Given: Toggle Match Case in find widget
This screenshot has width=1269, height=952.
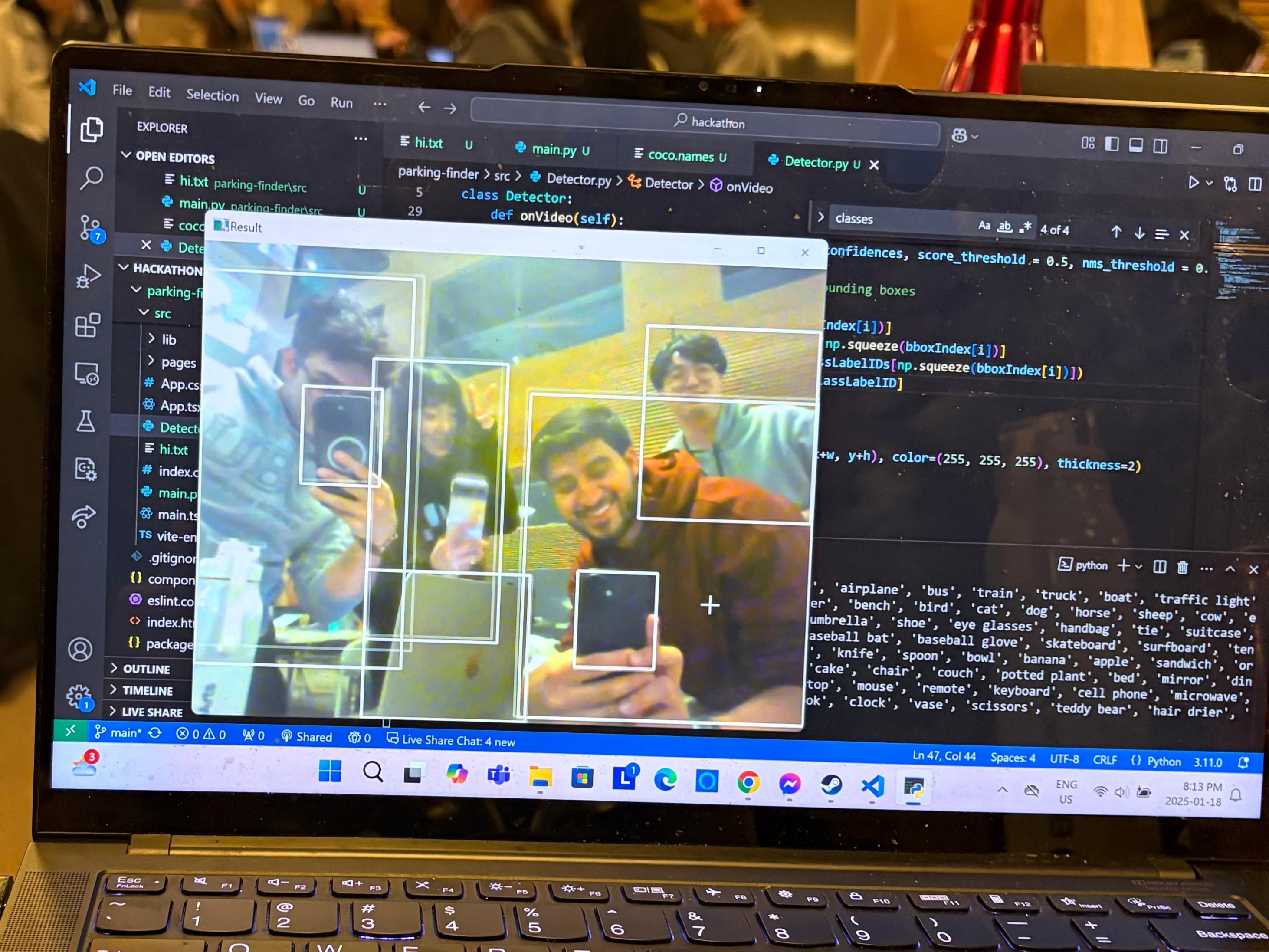Looking at the screenshot, I should (984, 226).
